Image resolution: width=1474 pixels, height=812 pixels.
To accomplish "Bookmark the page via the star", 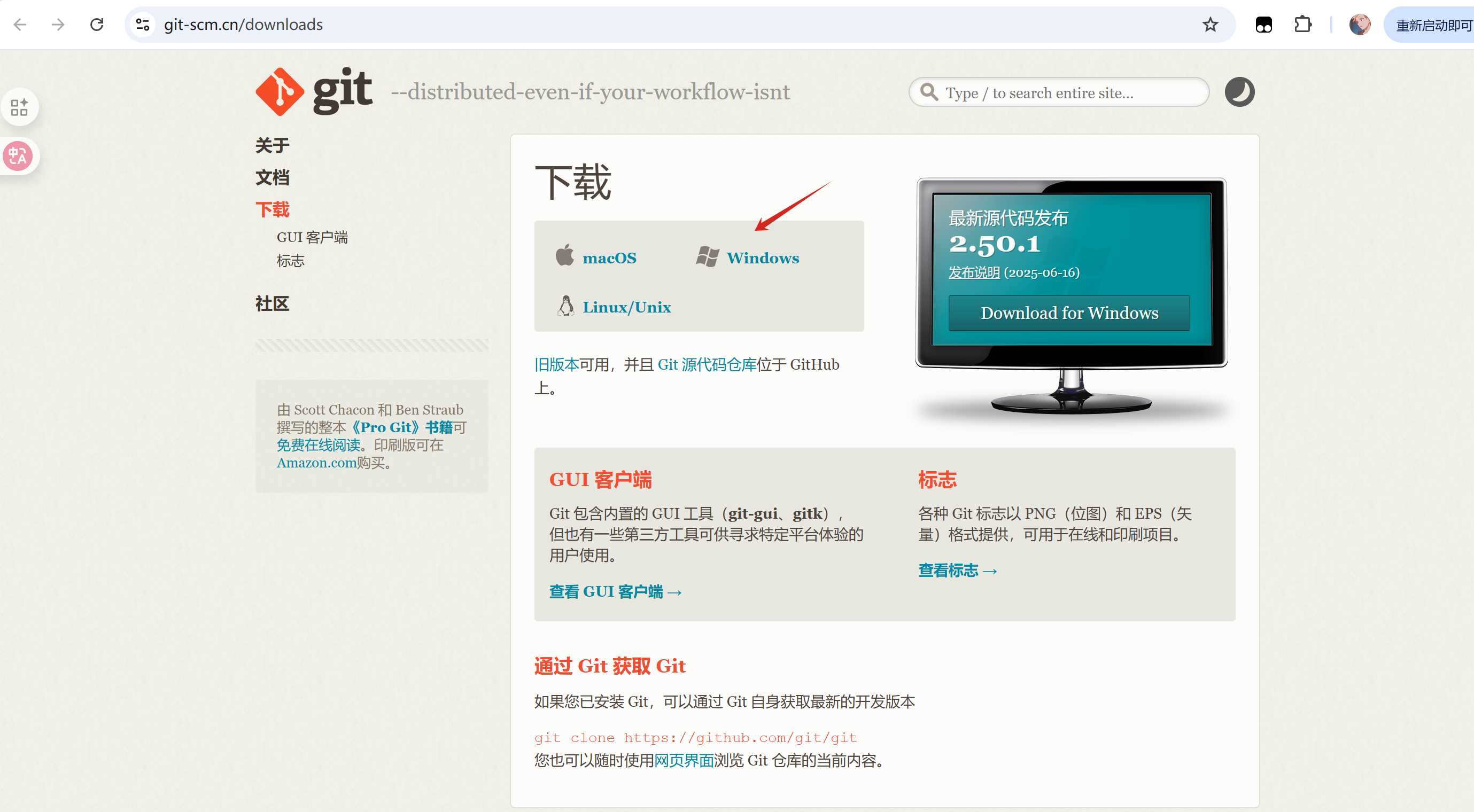I will coord(1209,24).
